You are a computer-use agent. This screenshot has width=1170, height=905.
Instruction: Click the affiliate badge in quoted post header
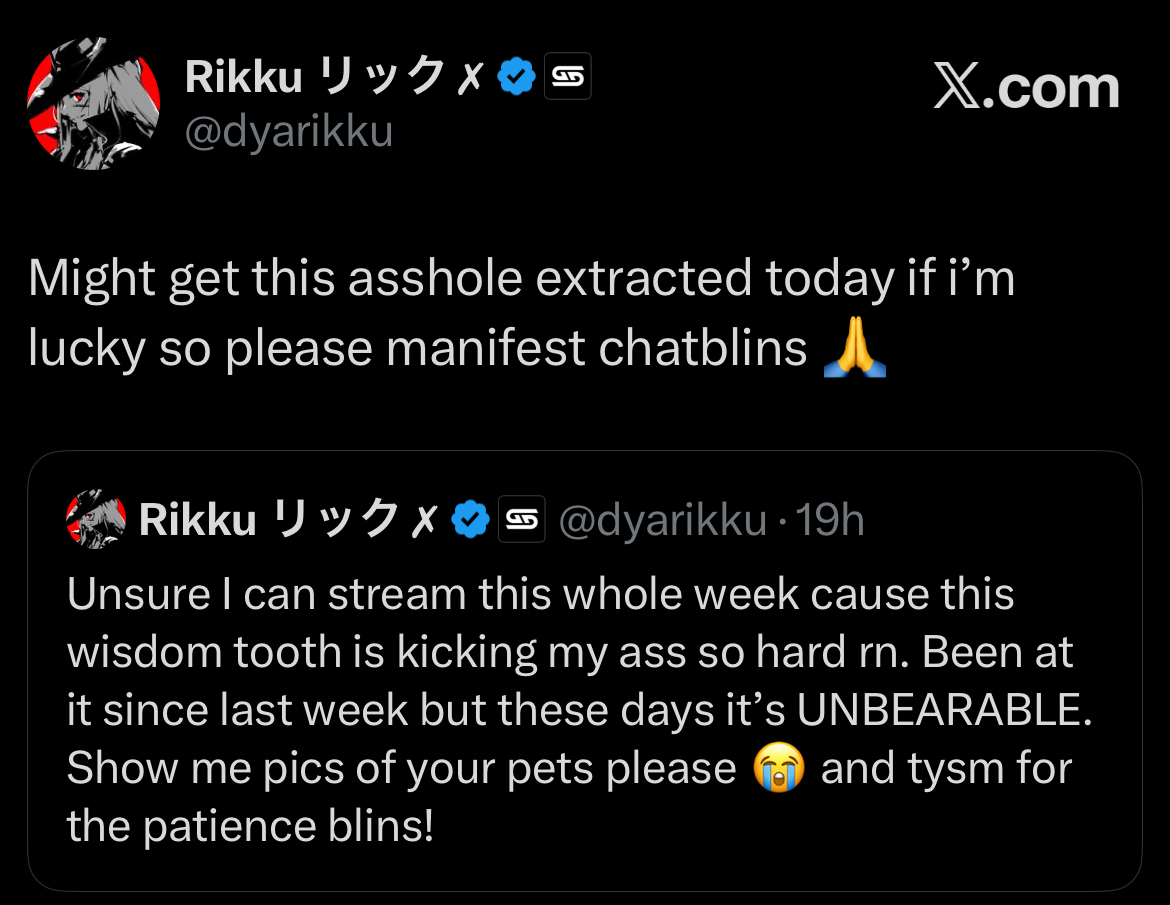click(x=521, y=519)
